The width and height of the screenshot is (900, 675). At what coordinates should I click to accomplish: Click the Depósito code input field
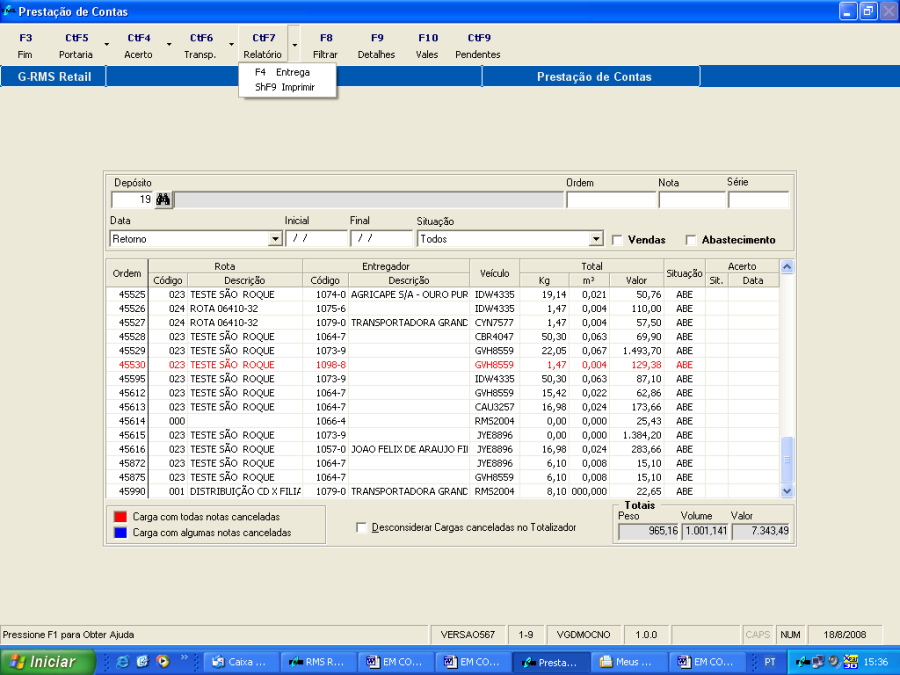point(132,200)
